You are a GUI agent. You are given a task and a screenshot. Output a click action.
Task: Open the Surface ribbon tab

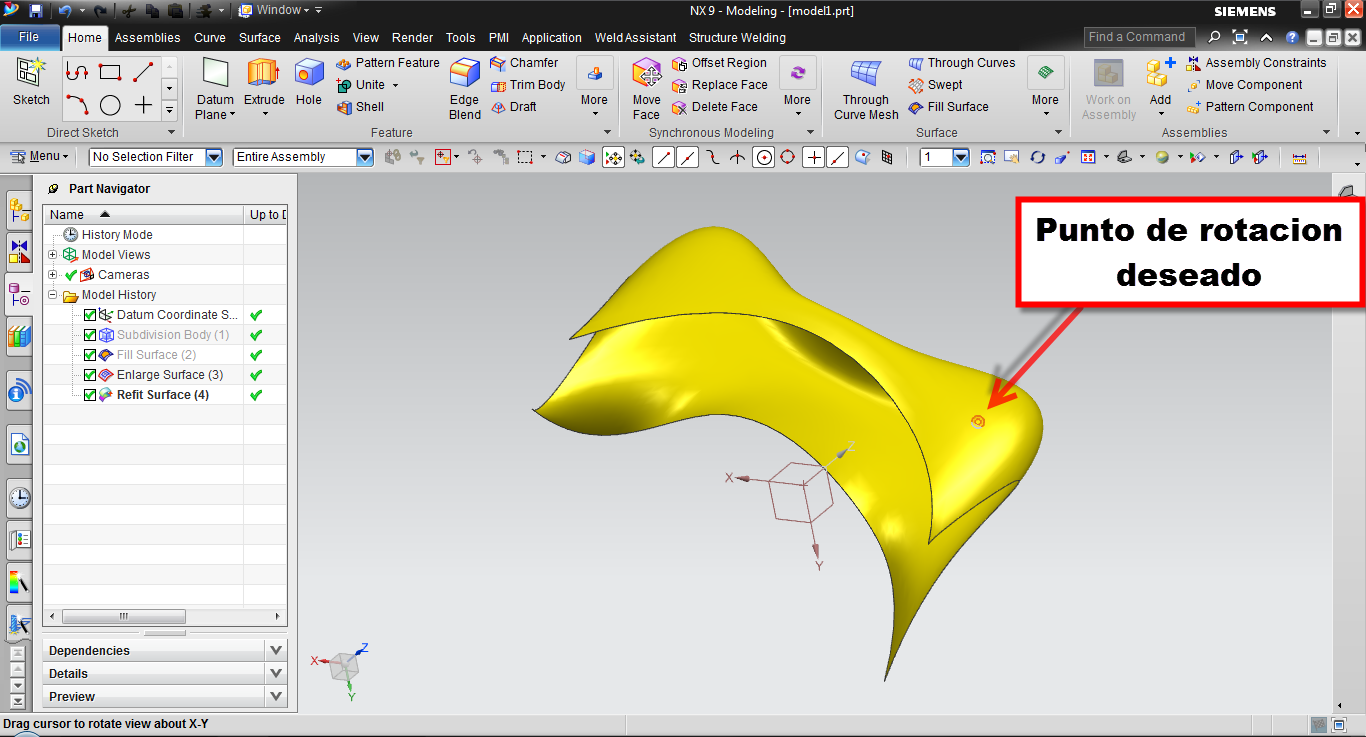tap(260, 38)
